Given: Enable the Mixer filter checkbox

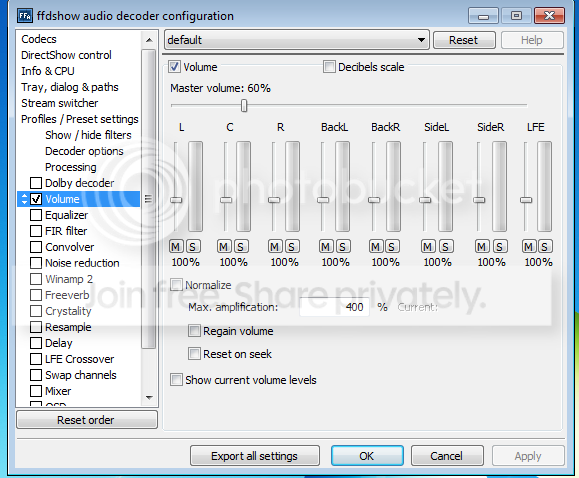Looking at the screenshot, I should pyautogui.click(x=36, y=391).
